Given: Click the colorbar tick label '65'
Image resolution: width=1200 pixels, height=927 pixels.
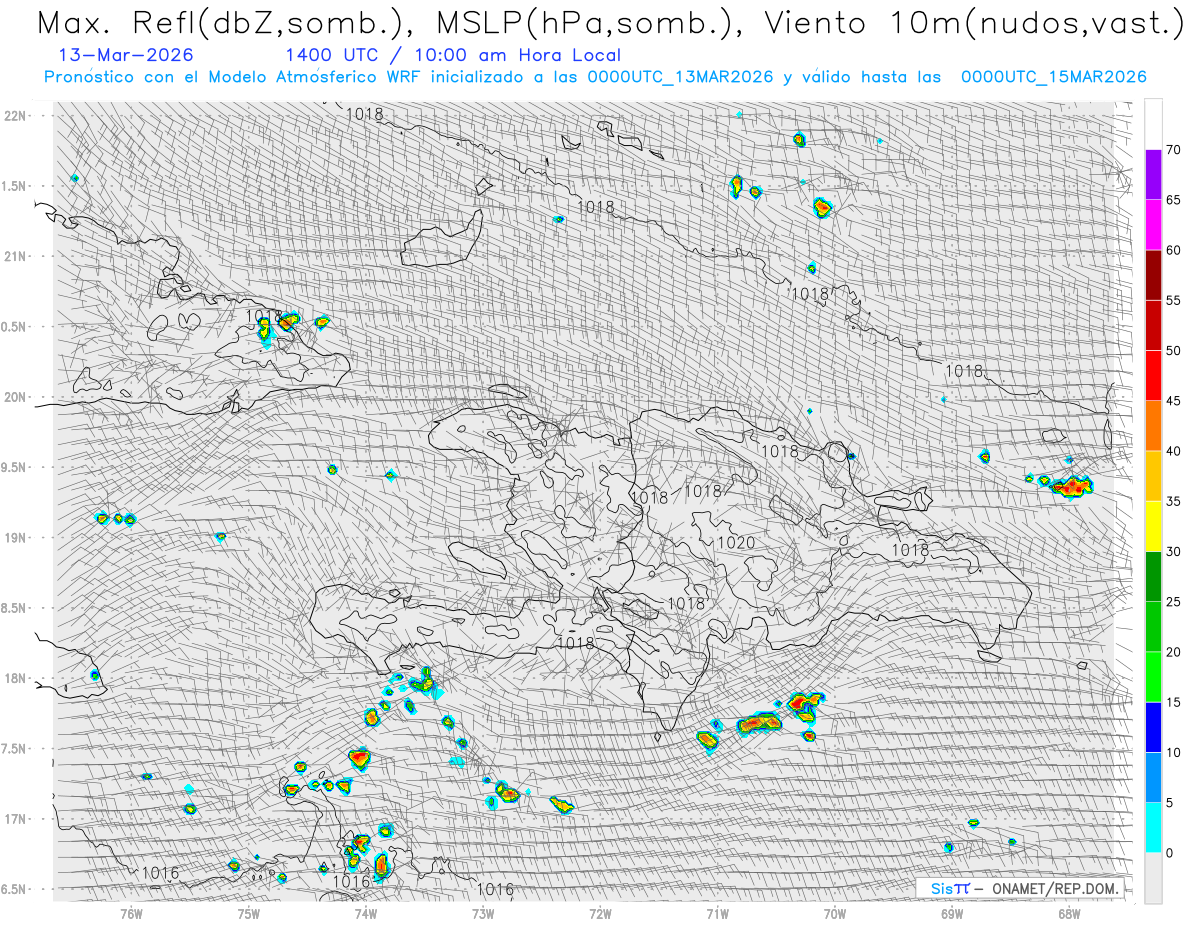Looking at the screenshot, I should [1174, 200].
